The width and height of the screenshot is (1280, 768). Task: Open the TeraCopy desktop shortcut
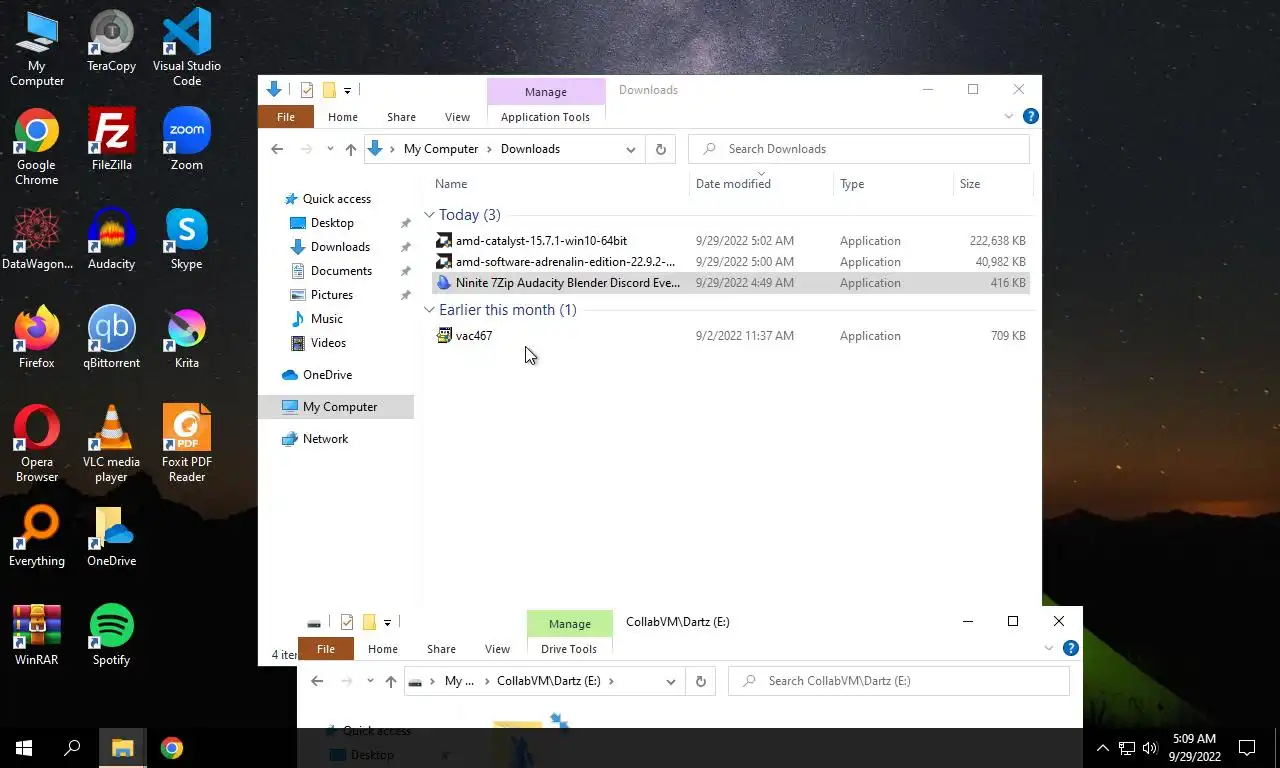[111, 41]
